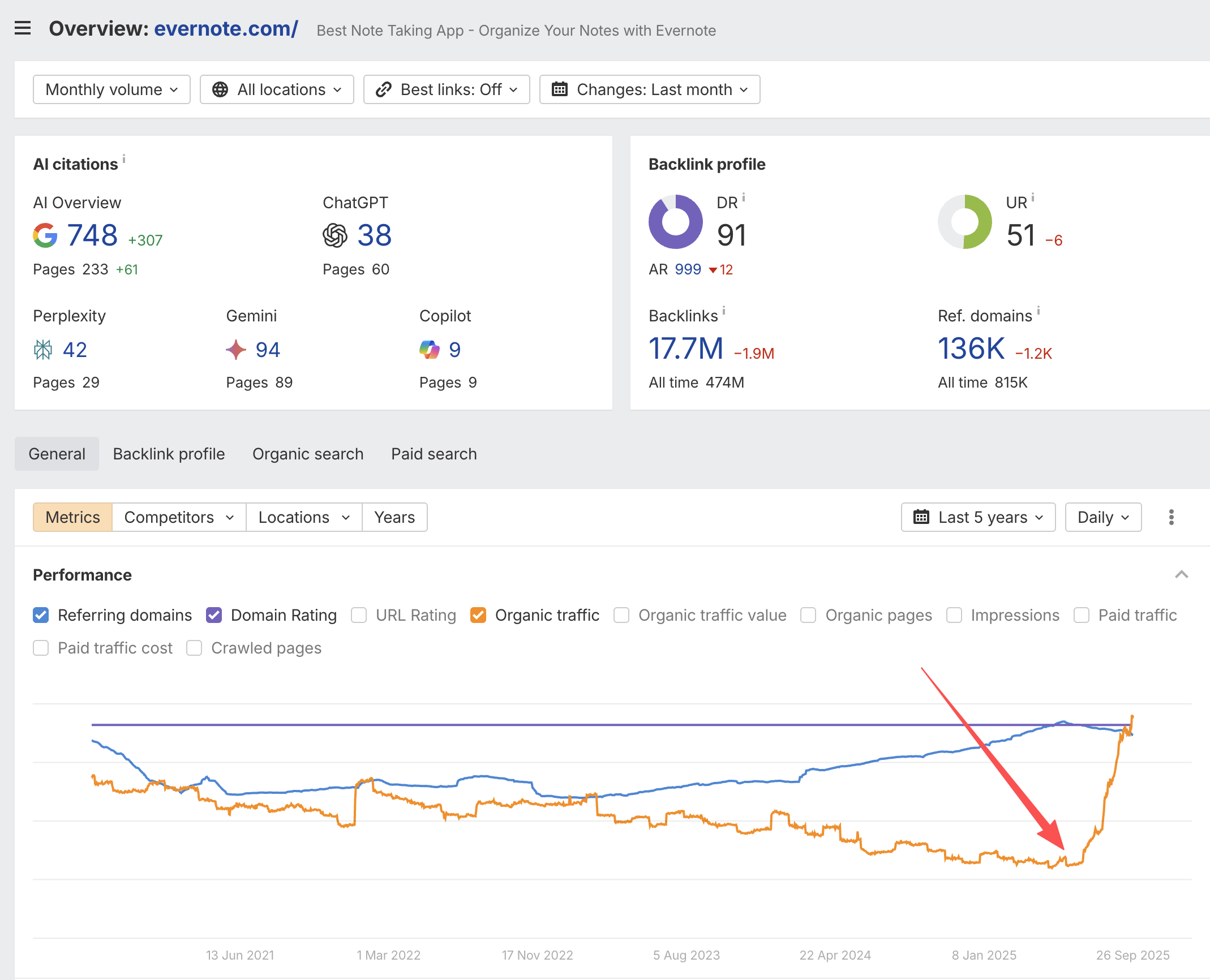
Task: Open Daily granularity dropdown
Action: point(1104,517)
